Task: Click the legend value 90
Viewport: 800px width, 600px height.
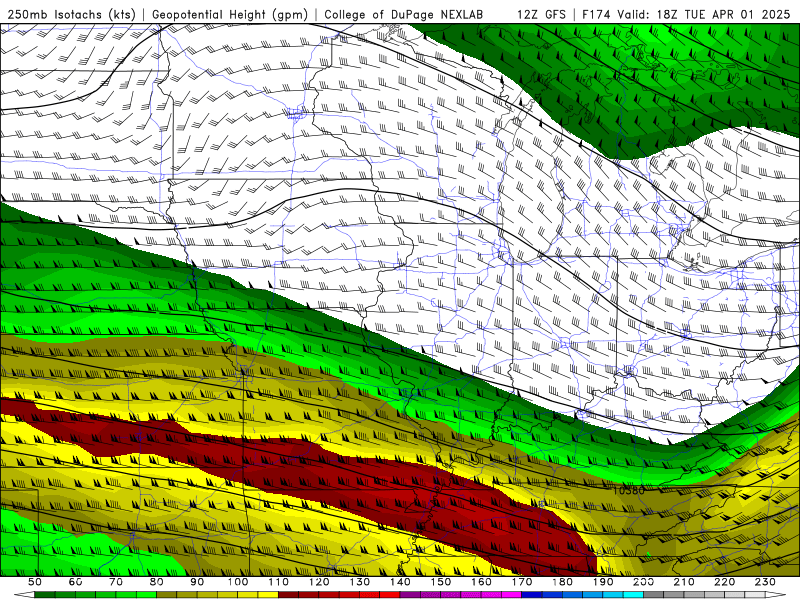Action: click(197, 582)
